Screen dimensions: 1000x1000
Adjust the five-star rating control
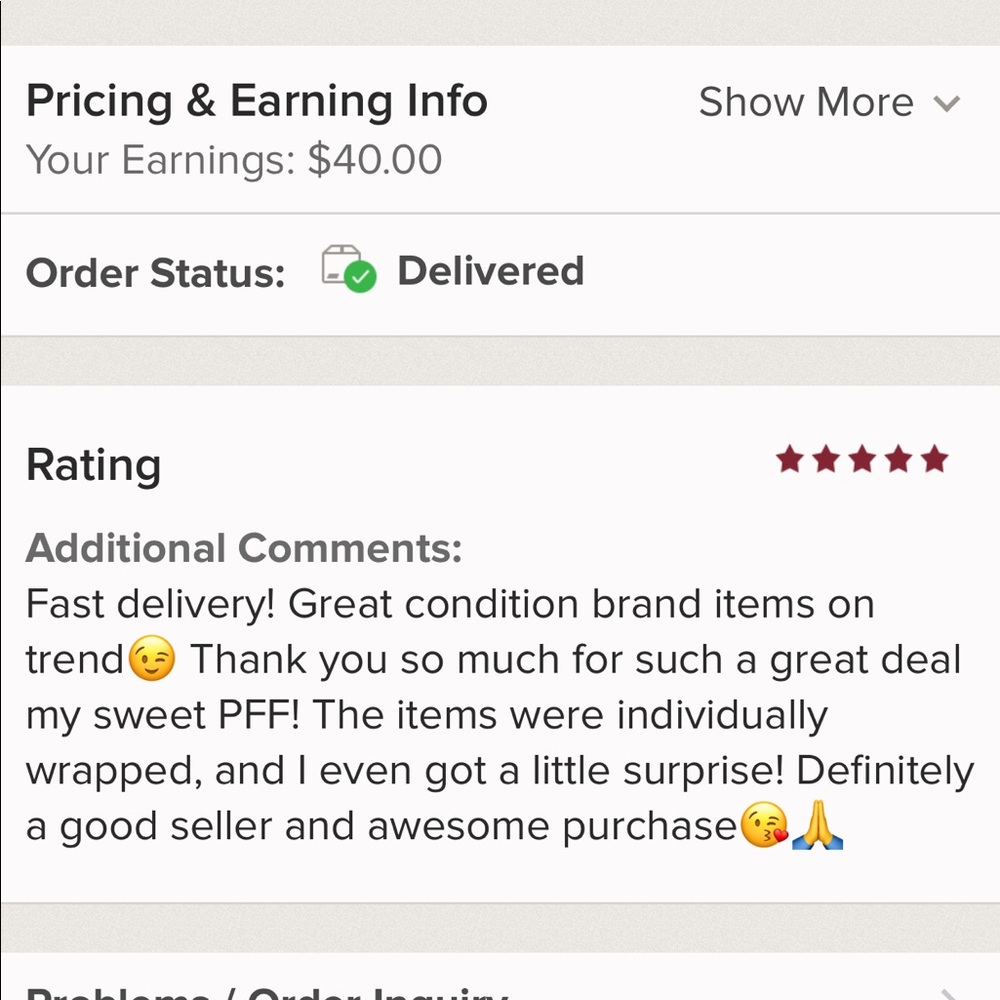coord(859,459)
